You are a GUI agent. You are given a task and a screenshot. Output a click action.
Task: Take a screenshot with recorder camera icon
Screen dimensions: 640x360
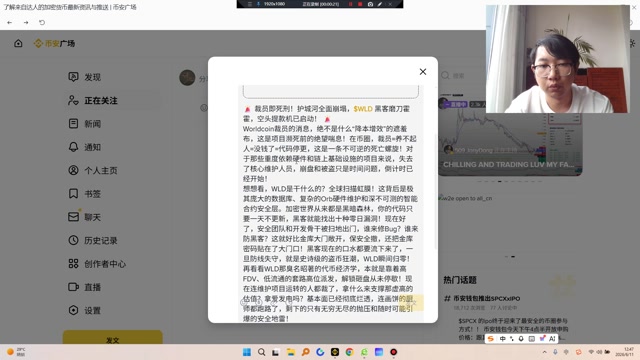click(x=370, y=4)
